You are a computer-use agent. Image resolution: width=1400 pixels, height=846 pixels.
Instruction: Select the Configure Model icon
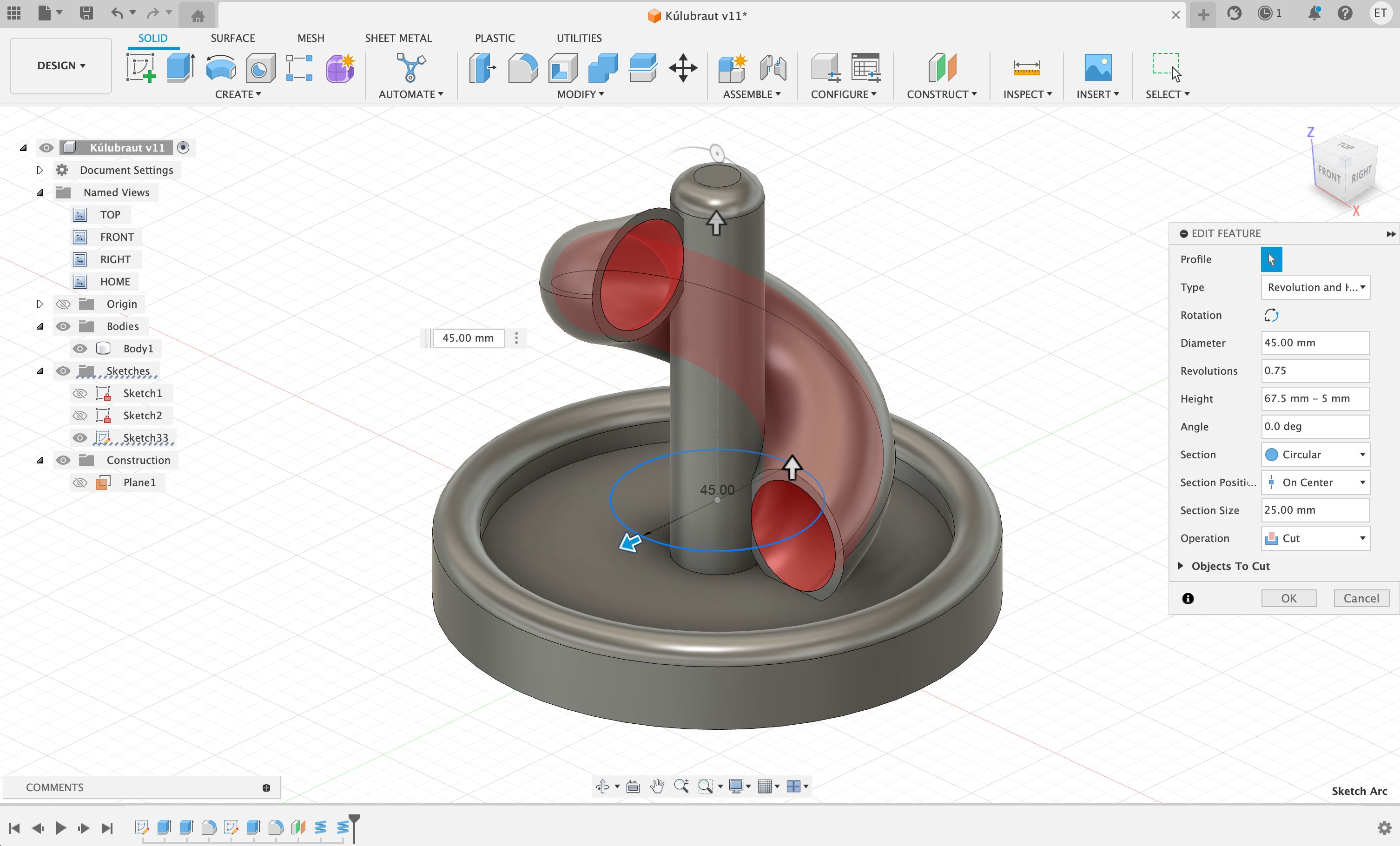tap(825, 67)
